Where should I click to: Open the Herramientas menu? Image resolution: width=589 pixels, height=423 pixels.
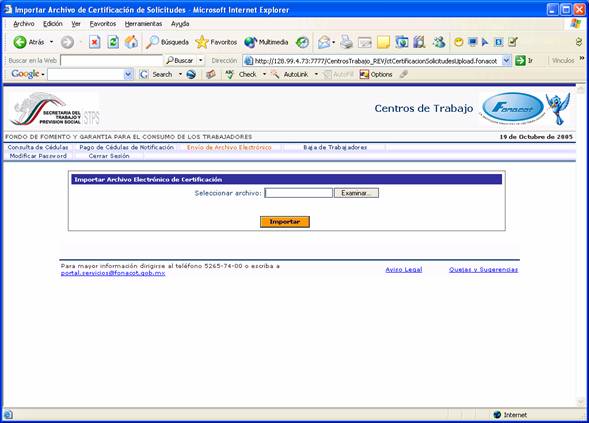click(x=143, y=24)
